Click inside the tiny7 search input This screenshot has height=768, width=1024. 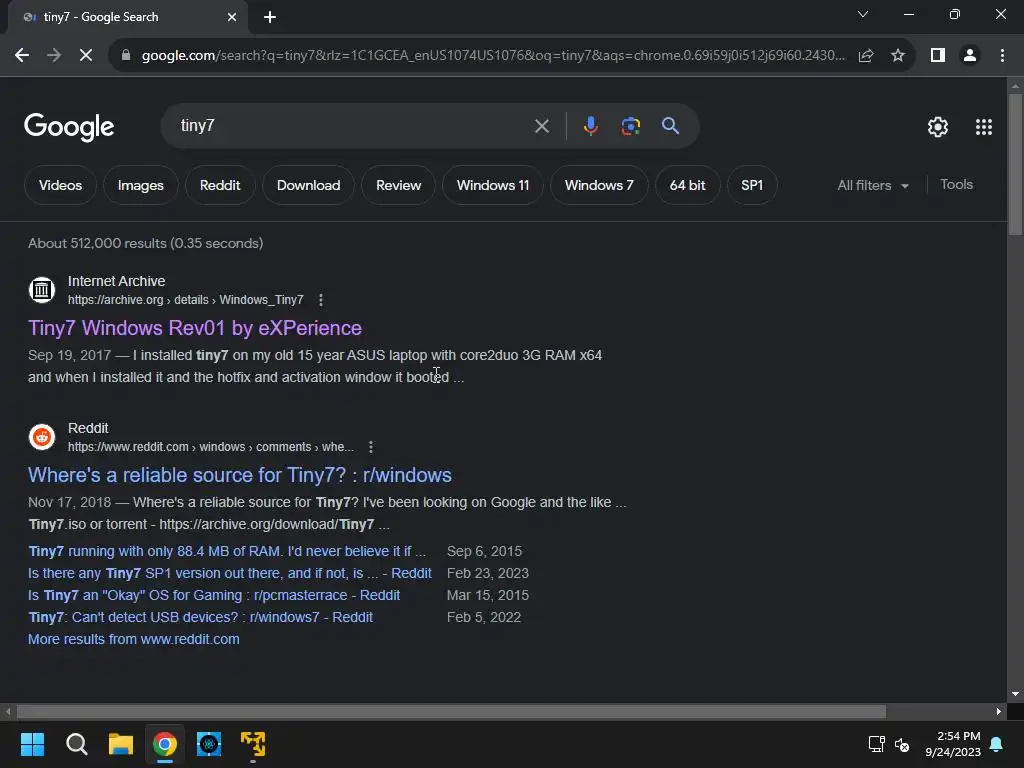pyautogui.click(x=353, y=125)
